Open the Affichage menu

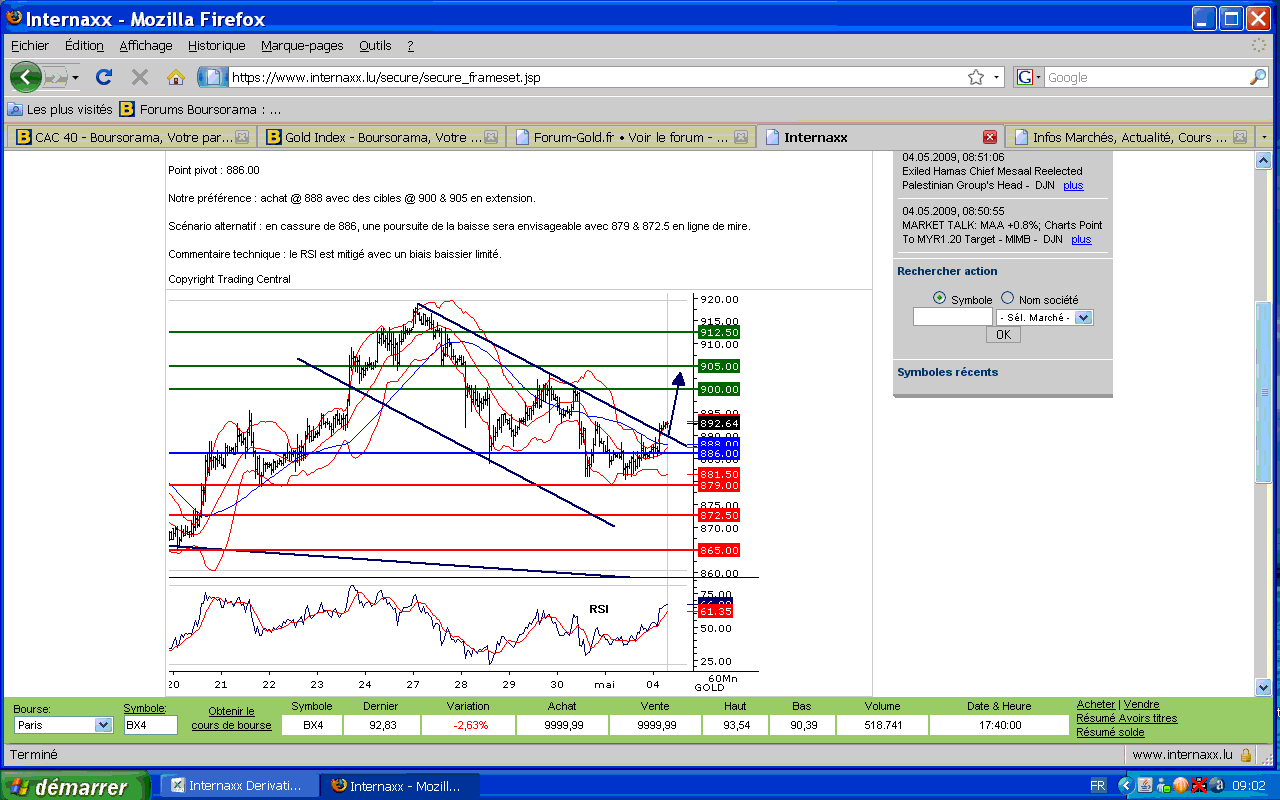[x=146, y=45]
